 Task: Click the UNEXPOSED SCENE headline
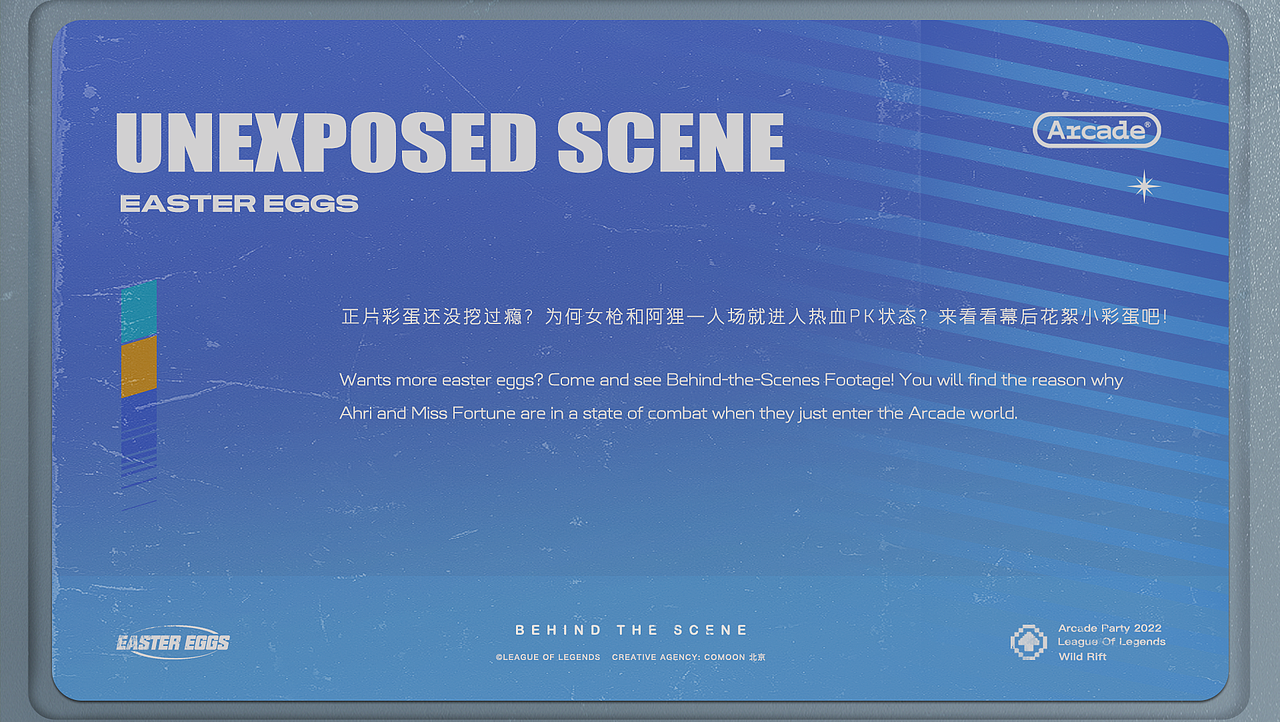pyautogui.click(x=450, y=142)
